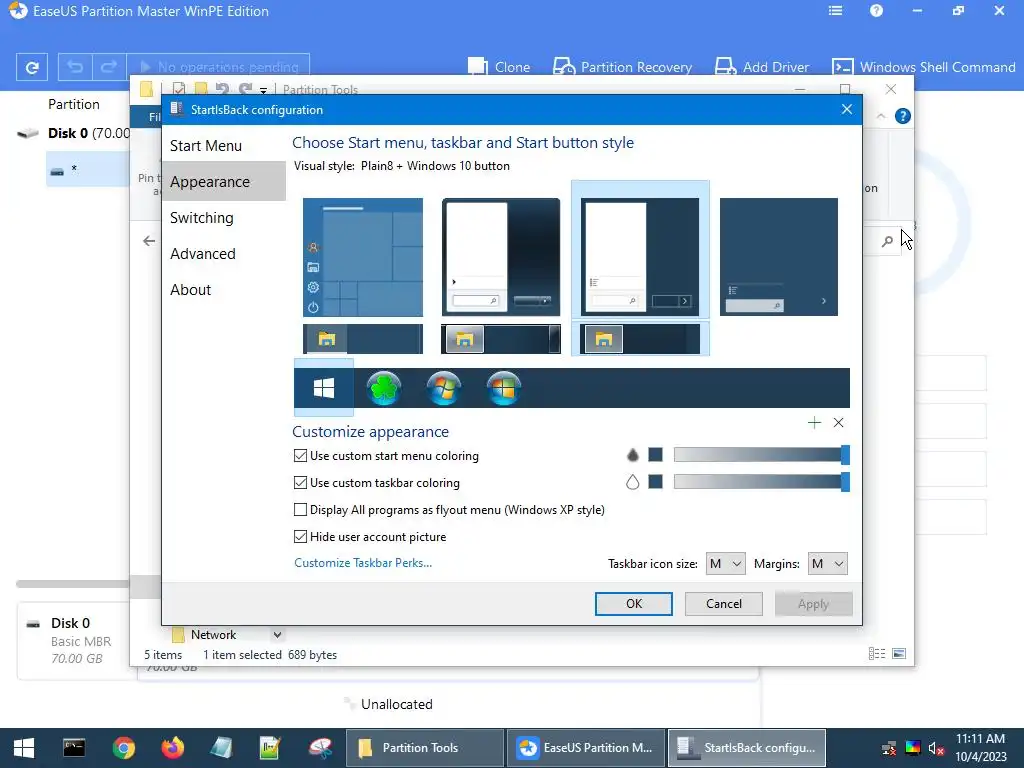The image size is (1024, 768).
Task: Pick the Windows 7 orb start button
Action: pos(443,388)
